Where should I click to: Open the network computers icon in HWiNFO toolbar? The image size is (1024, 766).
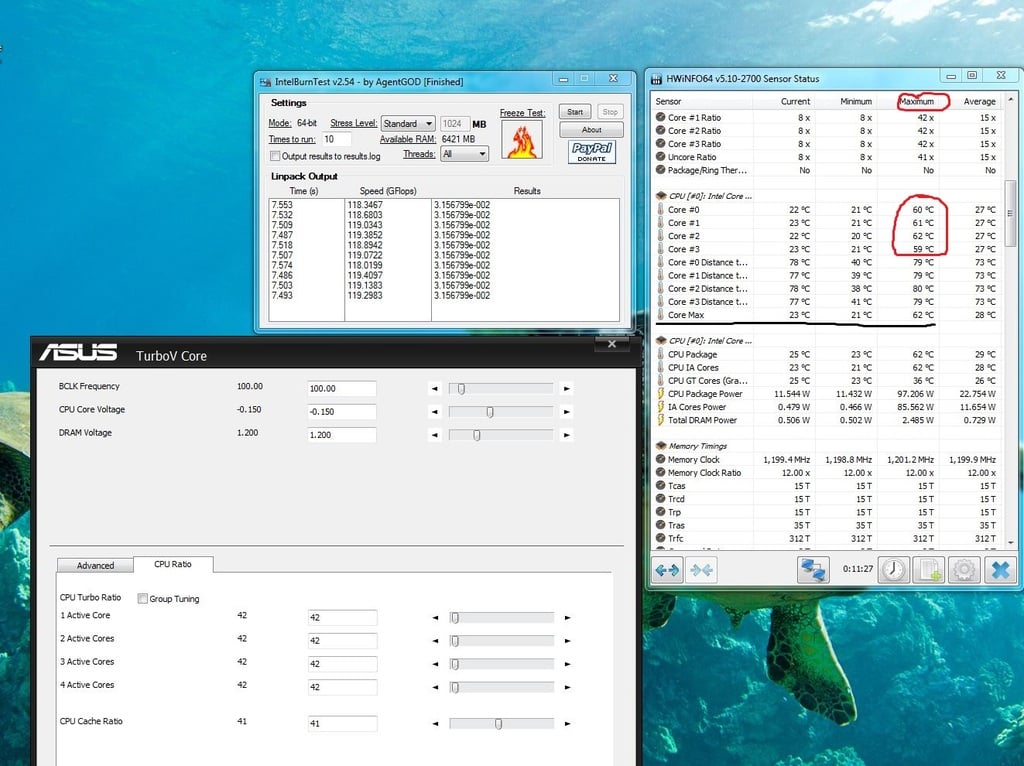point(813,569)
